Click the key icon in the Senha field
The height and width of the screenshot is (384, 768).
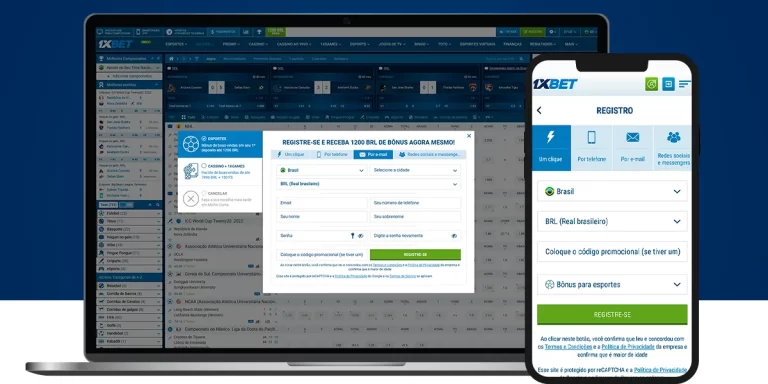pos(352,236)
